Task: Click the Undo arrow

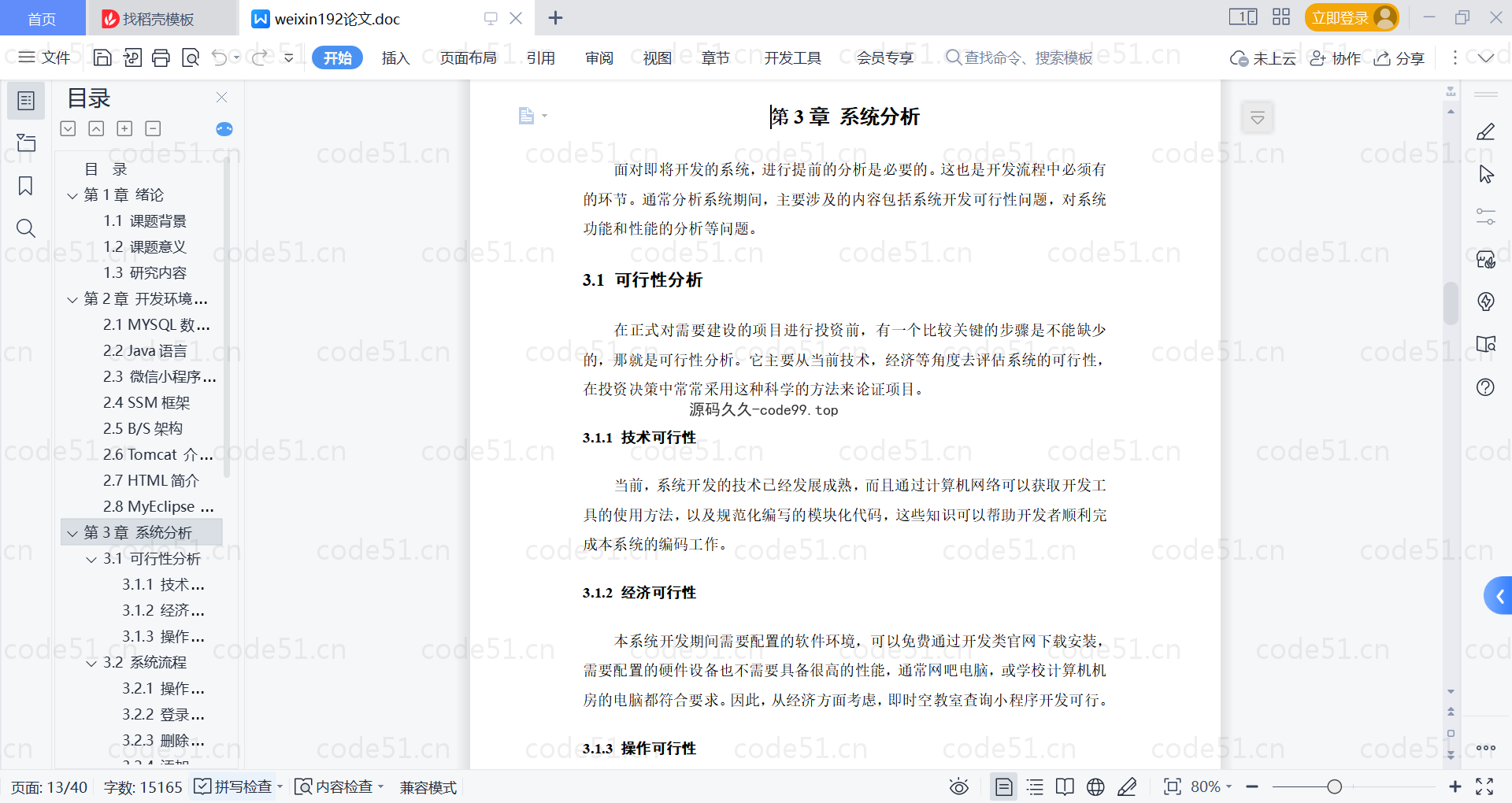Action: click(x=220, y=57)
